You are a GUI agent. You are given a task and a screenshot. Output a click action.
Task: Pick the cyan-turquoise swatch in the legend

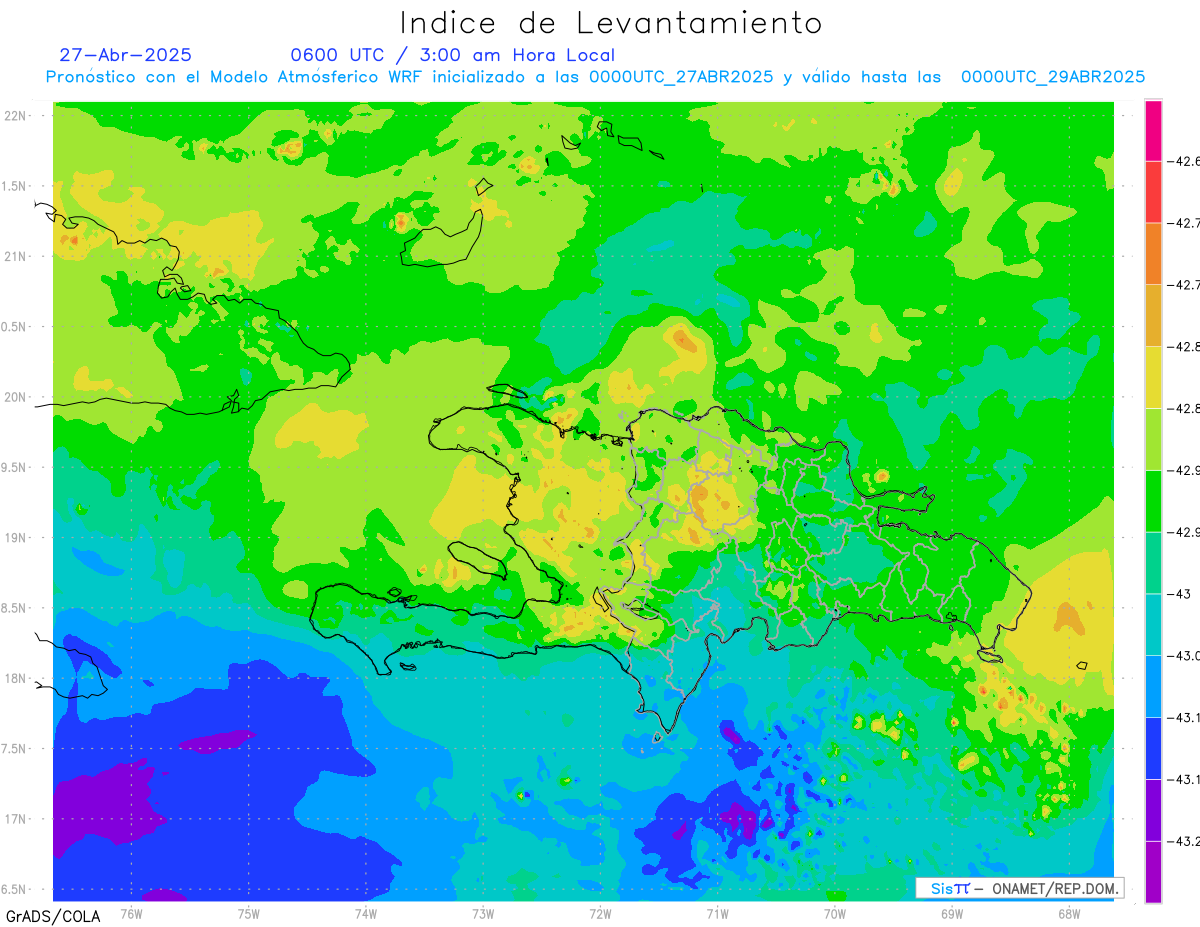1153,624
